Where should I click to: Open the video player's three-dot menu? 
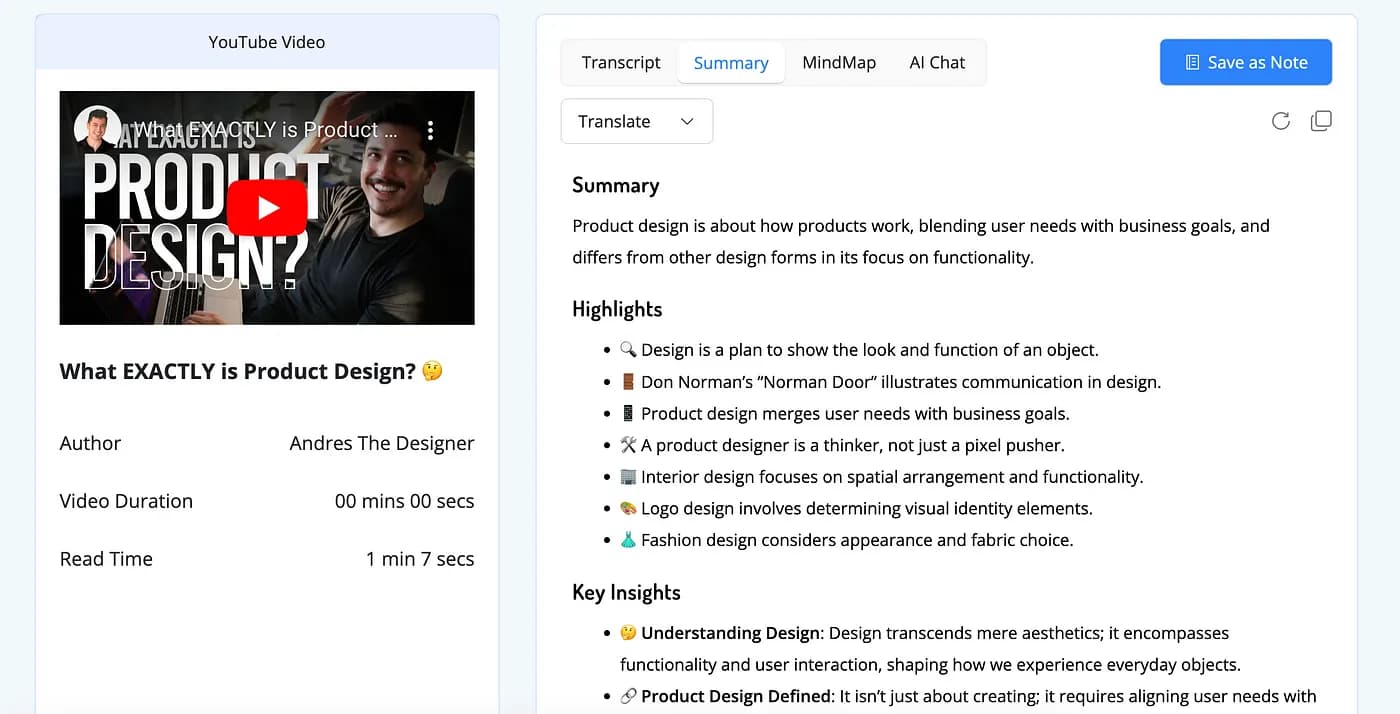430,130
